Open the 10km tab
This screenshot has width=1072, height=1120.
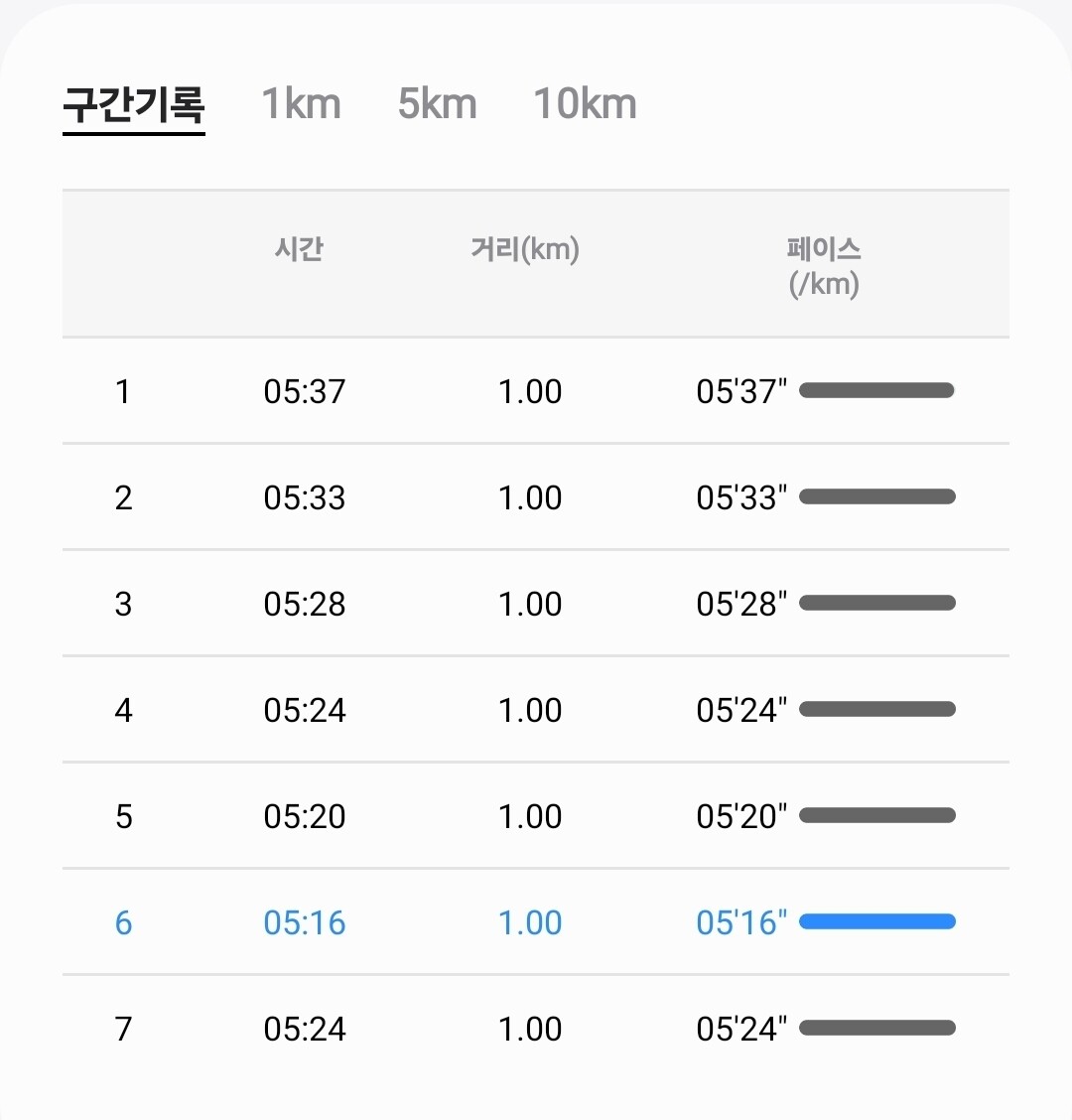(585, 104)
